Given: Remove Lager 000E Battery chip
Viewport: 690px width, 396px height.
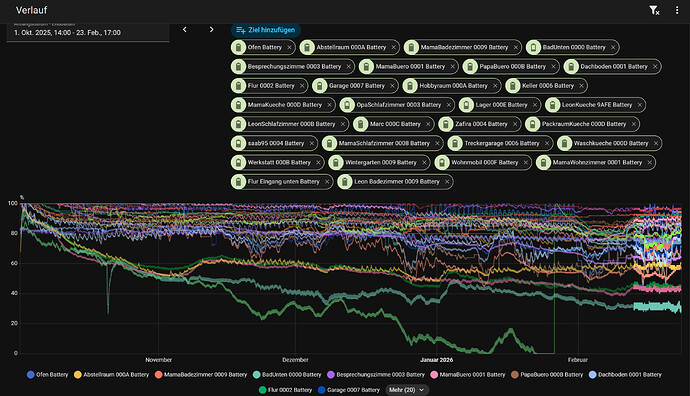Looking at the screenshot, I should [x=535, y=105].
